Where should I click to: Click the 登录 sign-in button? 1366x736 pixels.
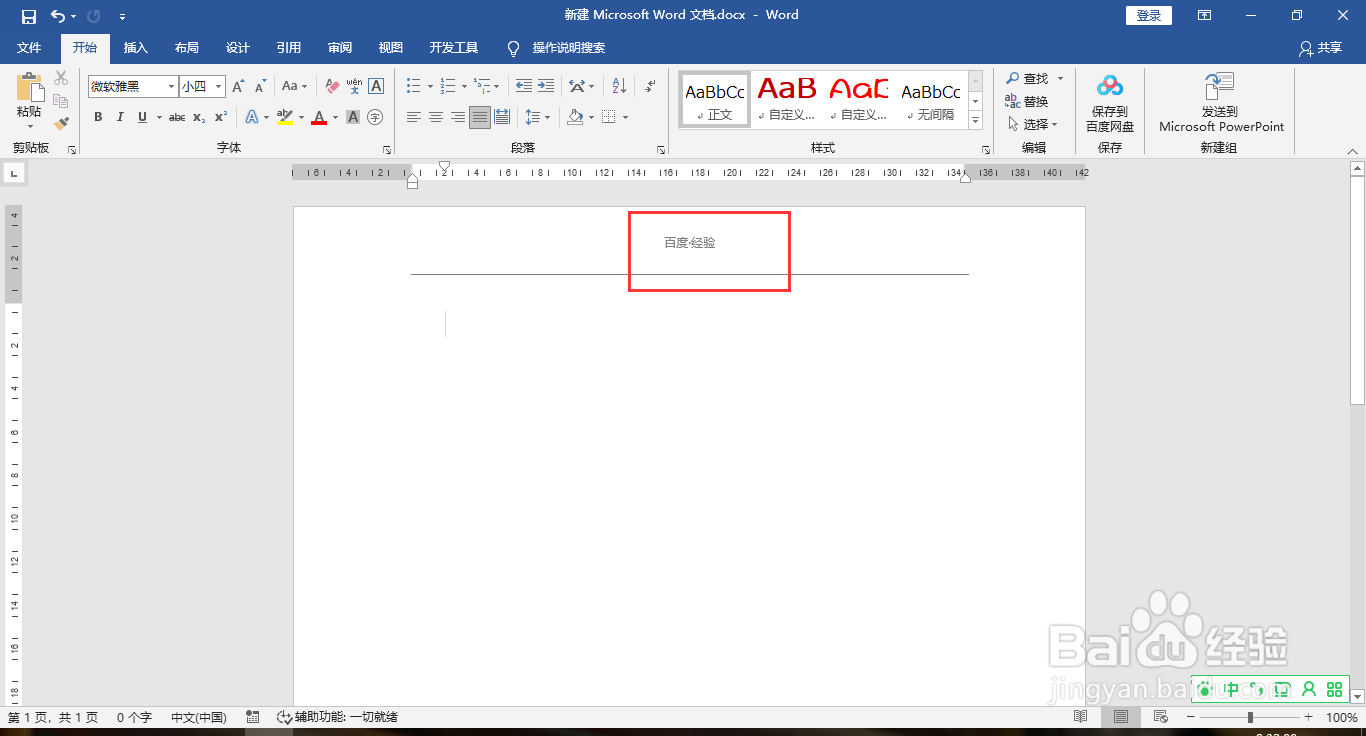(1148, 15)
